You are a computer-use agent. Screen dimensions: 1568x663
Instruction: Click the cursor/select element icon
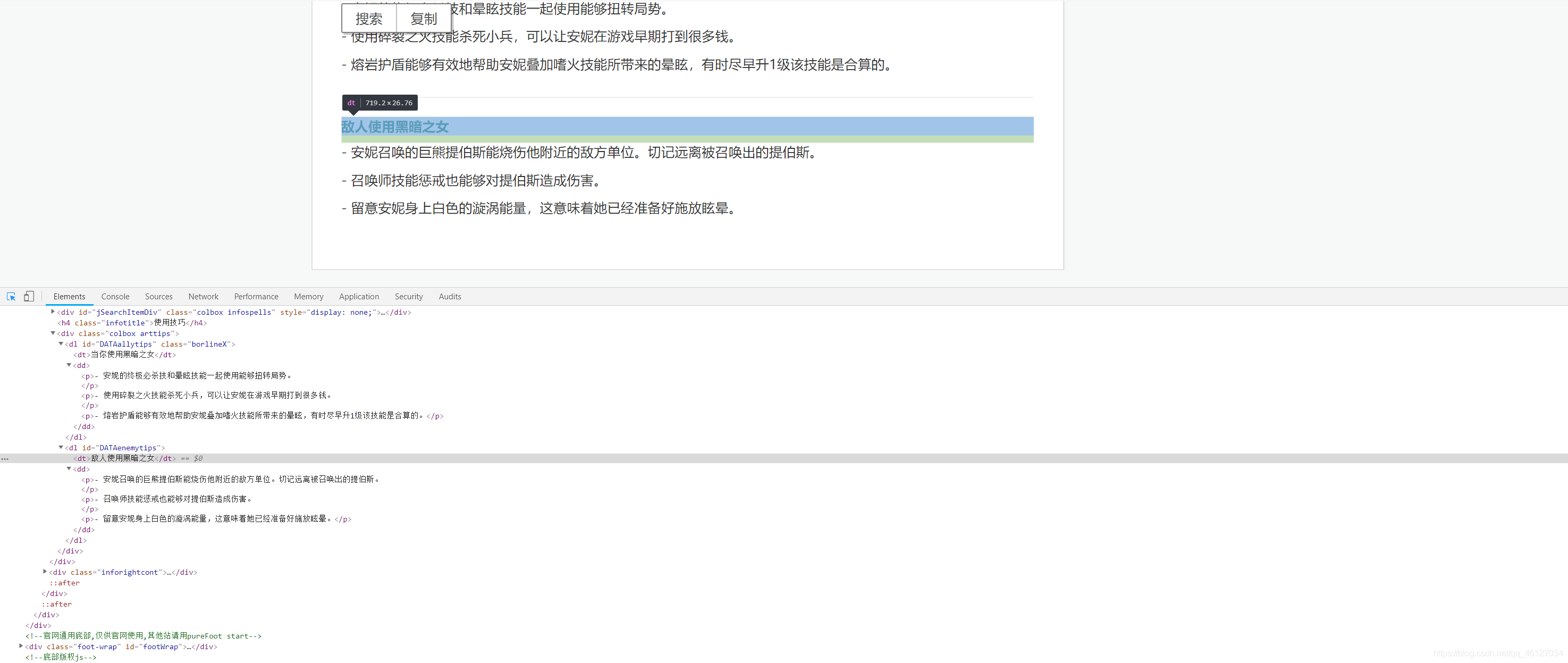(x=12, y=296)
